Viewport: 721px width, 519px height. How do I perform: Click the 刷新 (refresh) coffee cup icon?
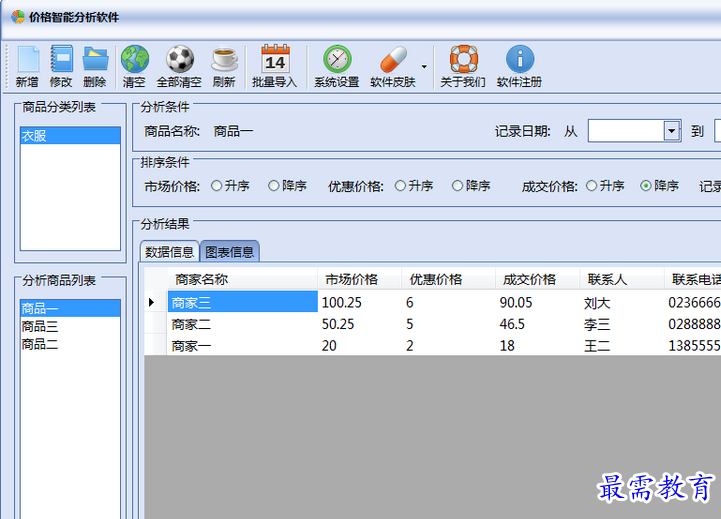coord(224,59)
